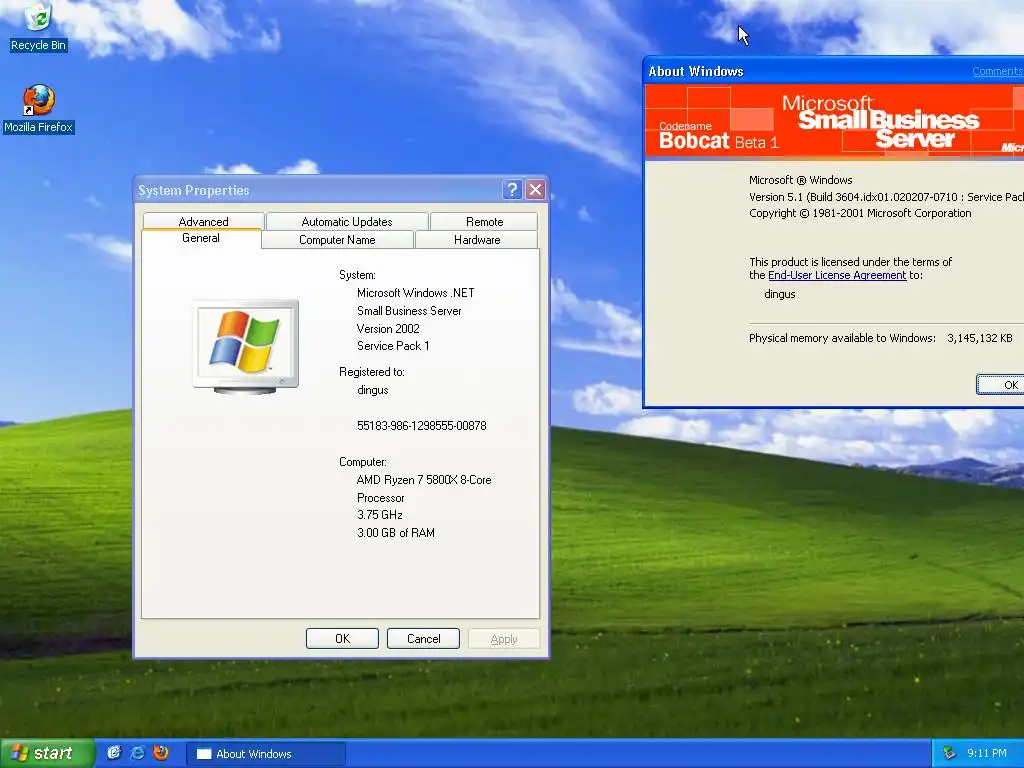
Task: Open the Computer Name tab
Action: [337, 240]
